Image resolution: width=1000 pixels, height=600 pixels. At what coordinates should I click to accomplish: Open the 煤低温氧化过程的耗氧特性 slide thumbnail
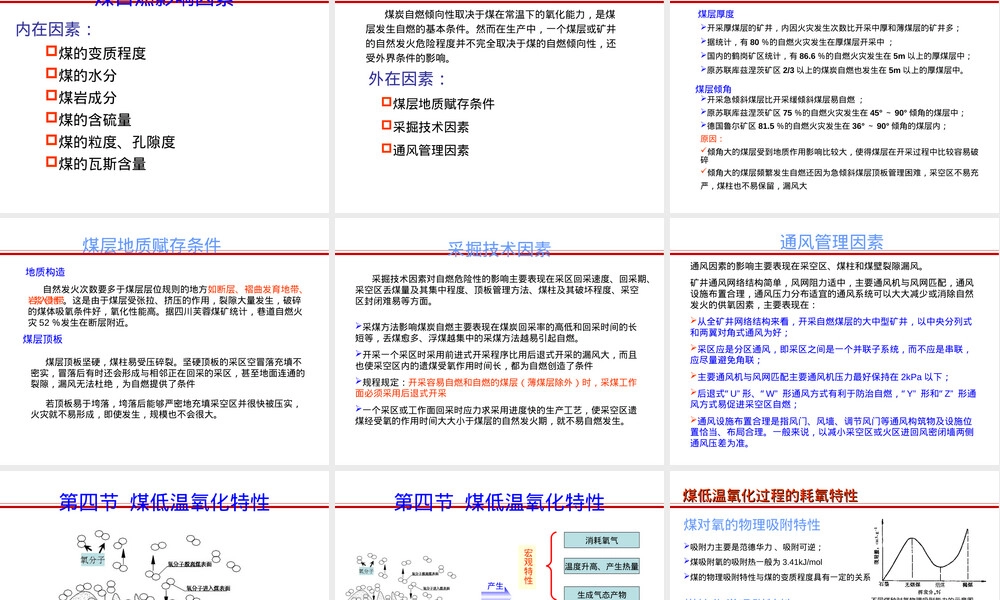point(832,536)
